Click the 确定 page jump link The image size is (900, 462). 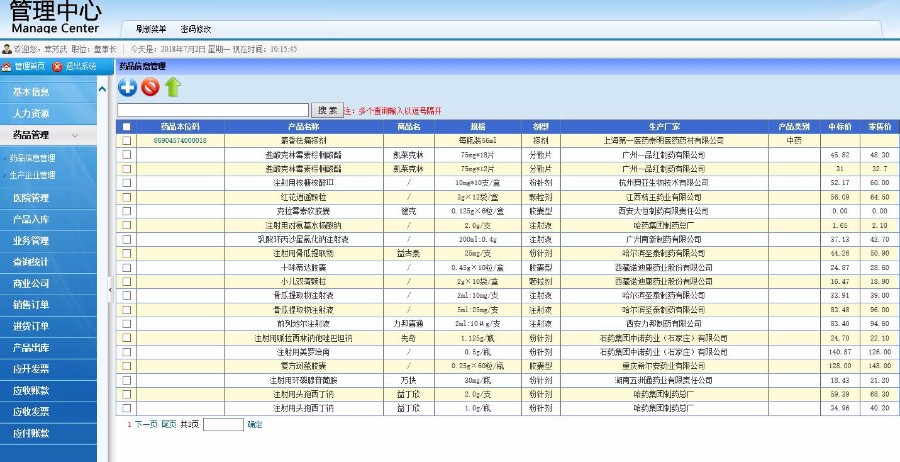(x=255, y=425)
